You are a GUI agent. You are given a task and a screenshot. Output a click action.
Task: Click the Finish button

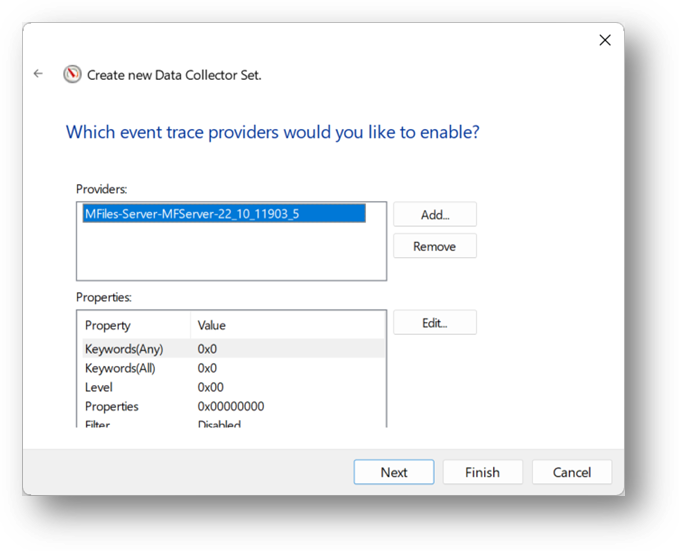[x=482, y=472]
